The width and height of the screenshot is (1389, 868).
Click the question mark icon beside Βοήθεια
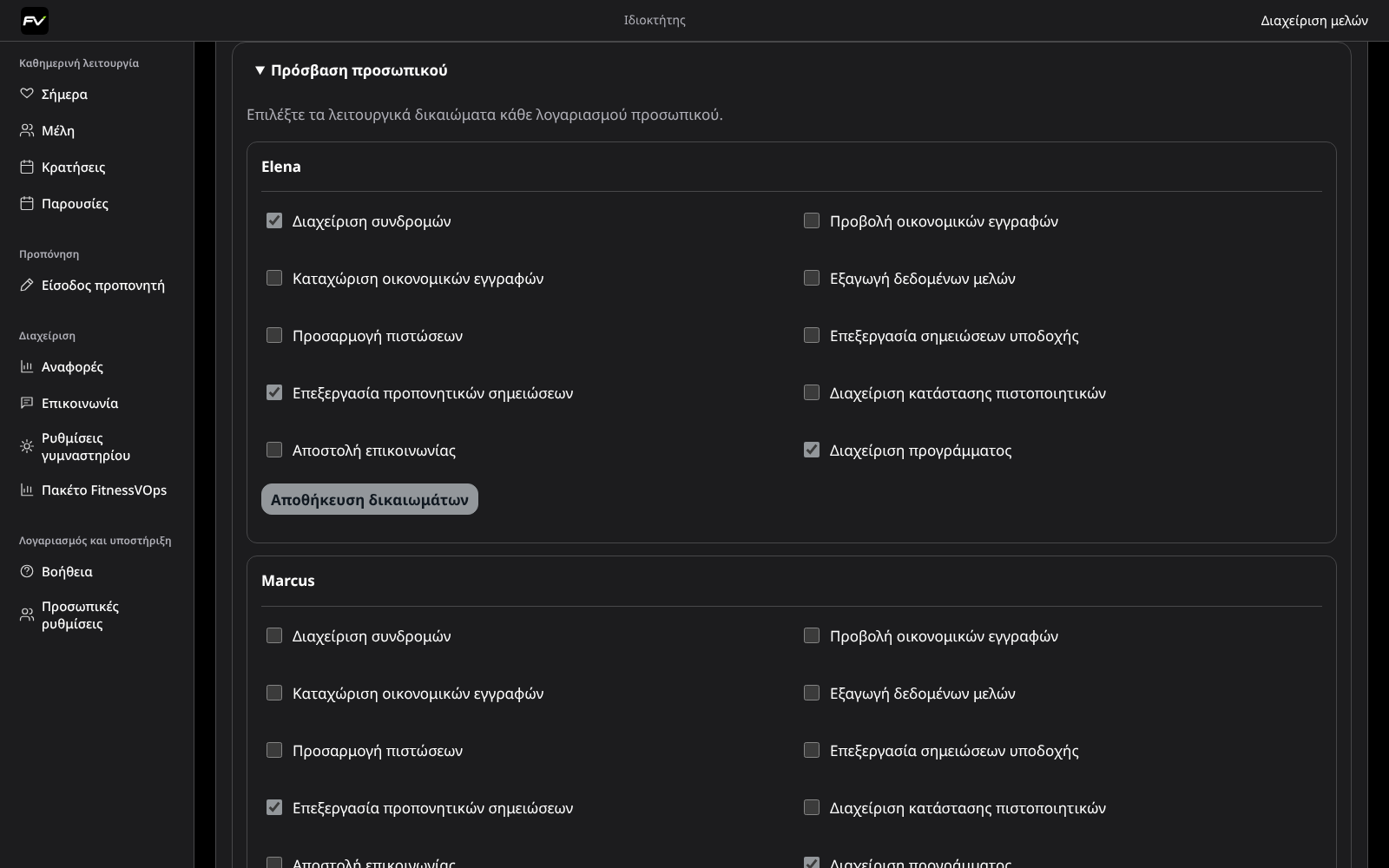pos(27,571)
